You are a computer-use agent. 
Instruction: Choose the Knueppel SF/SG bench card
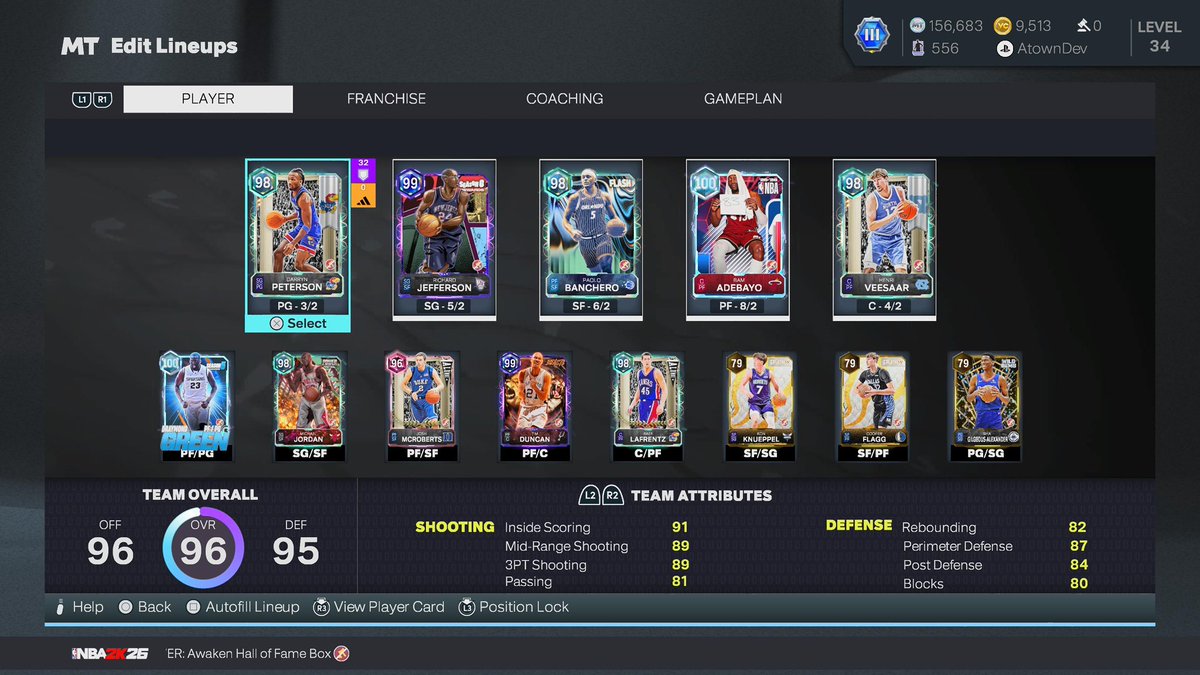[x=761, y=406]
